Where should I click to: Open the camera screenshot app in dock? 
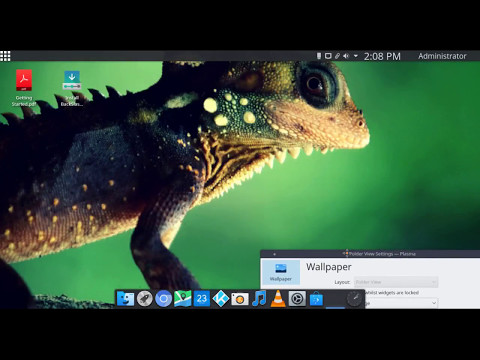click(240, 299)
